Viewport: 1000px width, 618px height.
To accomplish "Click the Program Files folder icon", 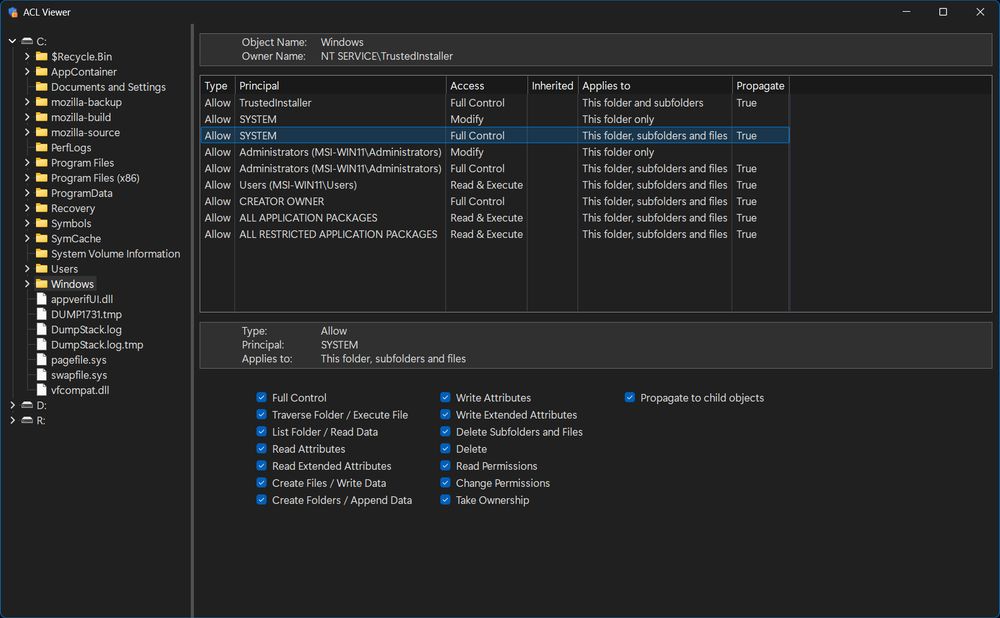I will (41, 163).
